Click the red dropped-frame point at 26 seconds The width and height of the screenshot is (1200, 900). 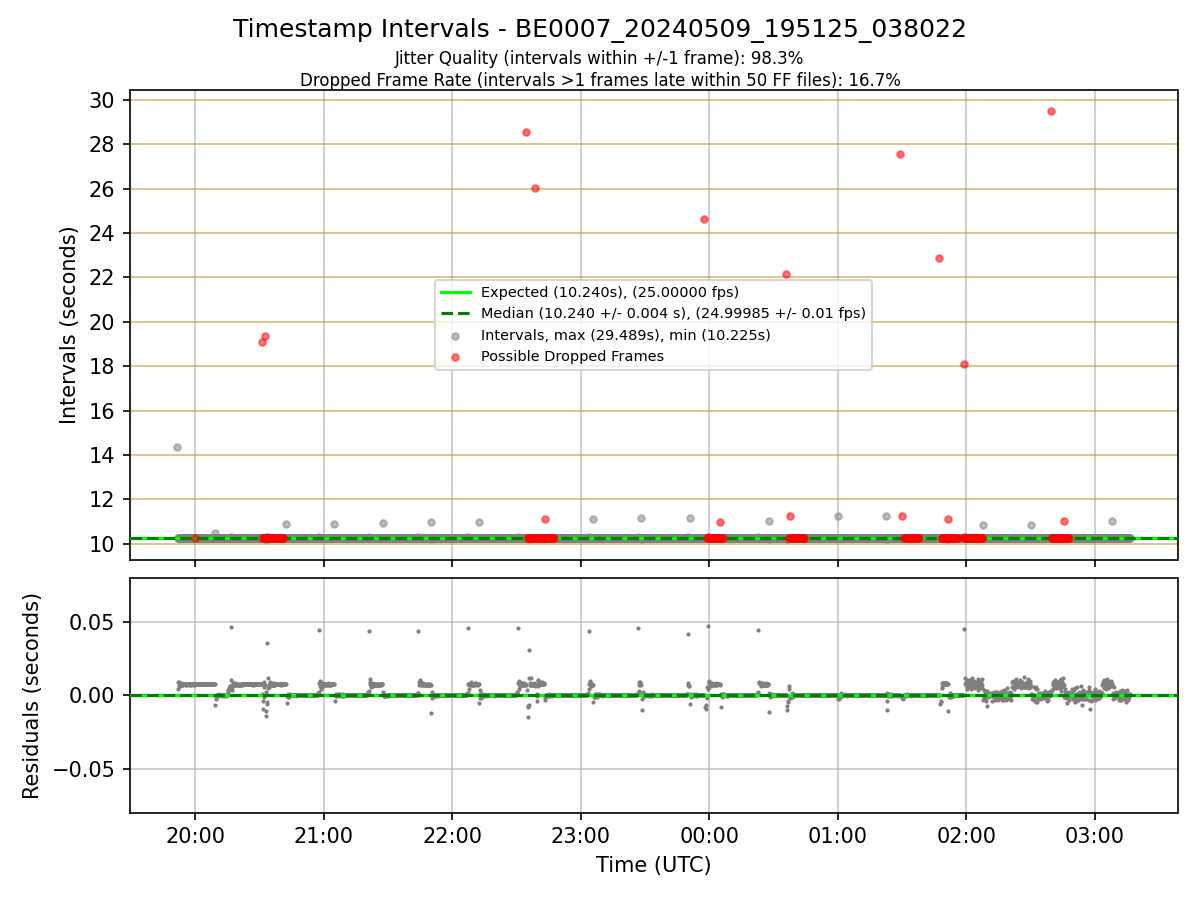[535, 188]
